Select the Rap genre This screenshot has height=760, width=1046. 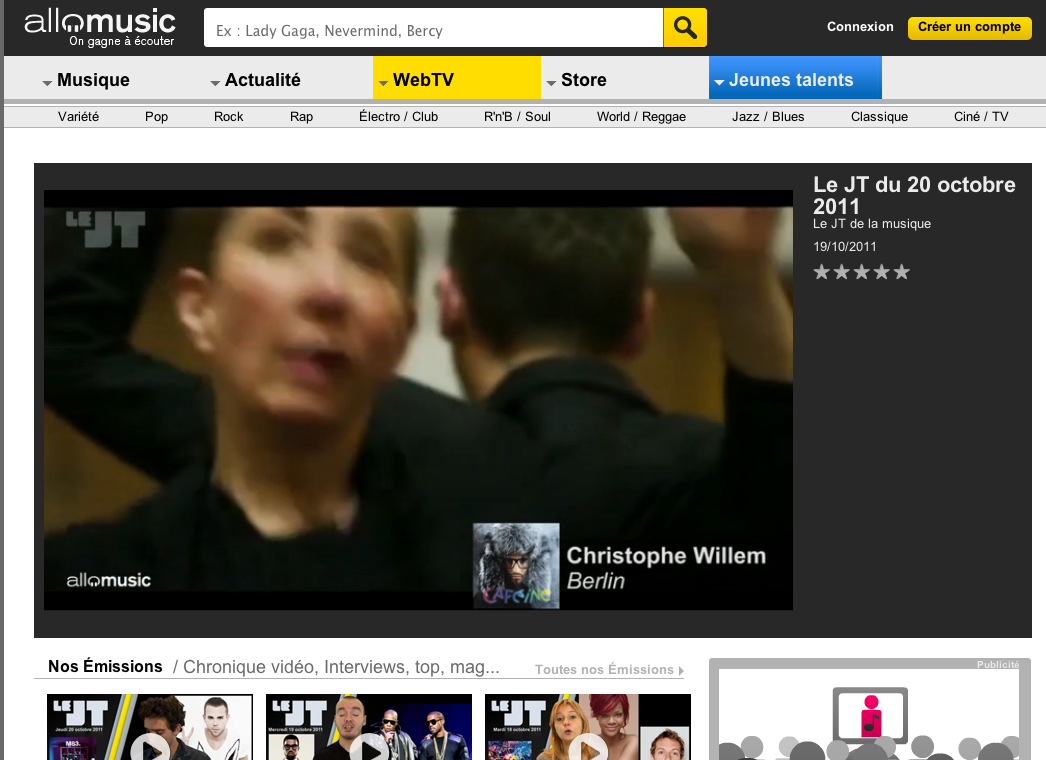coord(301,117)
